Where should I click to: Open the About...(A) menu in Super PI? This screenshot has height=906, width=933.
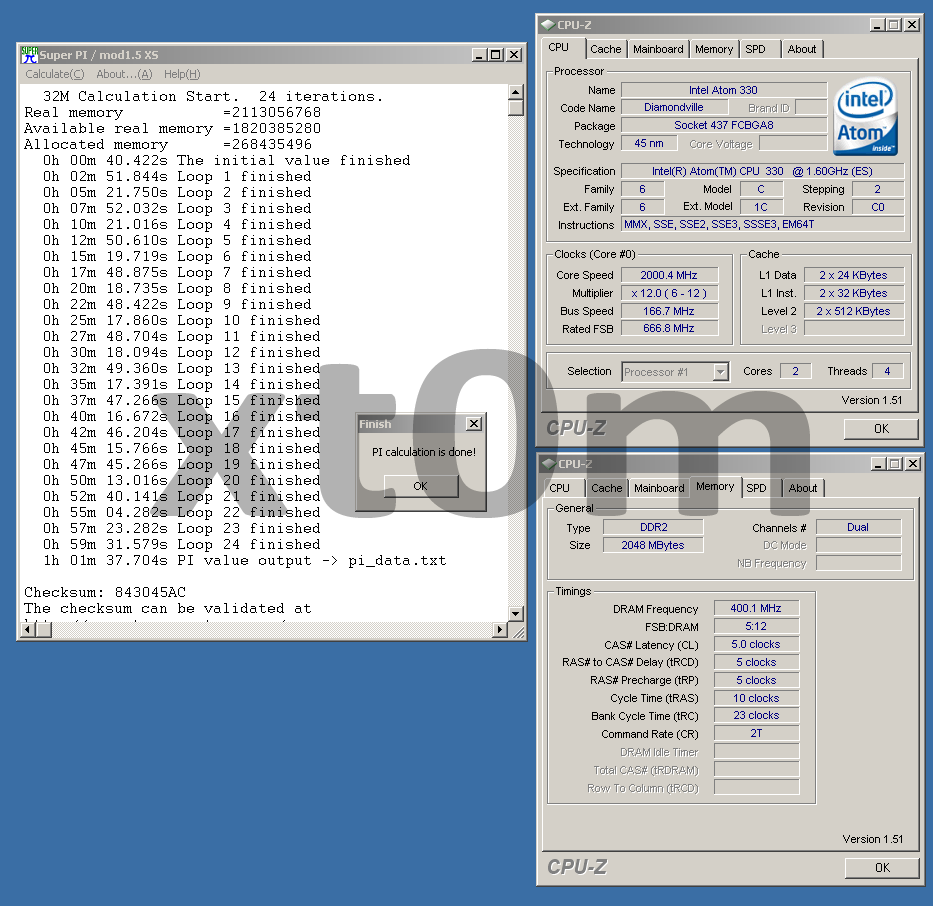pos(124,74)
